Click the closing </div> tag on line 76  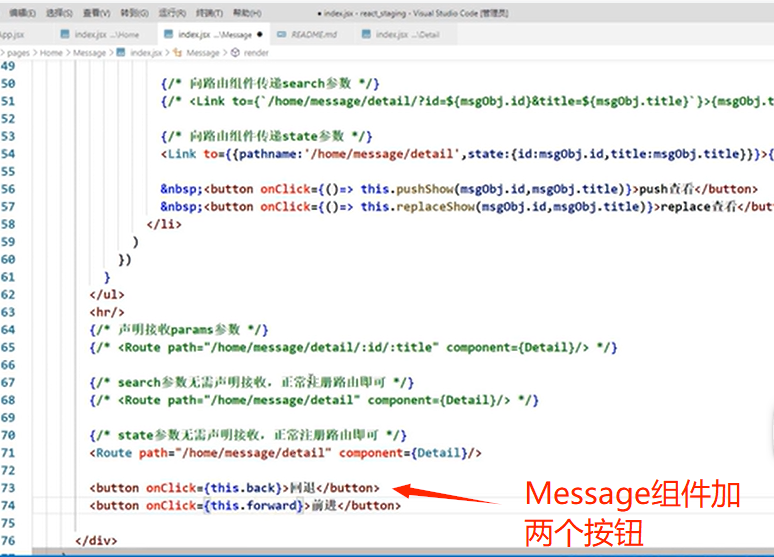click(x=96, y=541)
